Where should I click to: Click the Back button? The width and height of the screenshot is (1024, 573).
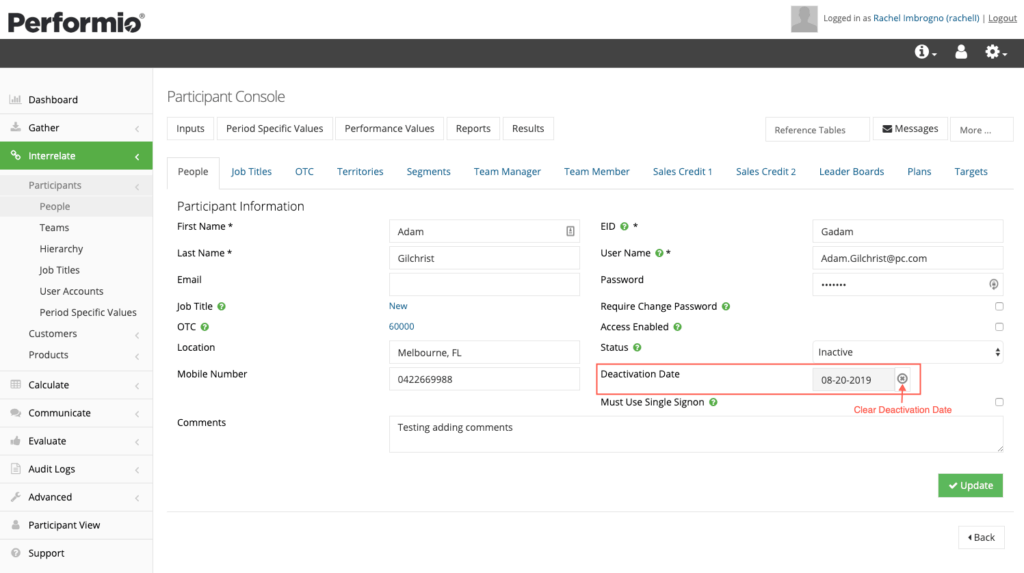click(981, 537)
